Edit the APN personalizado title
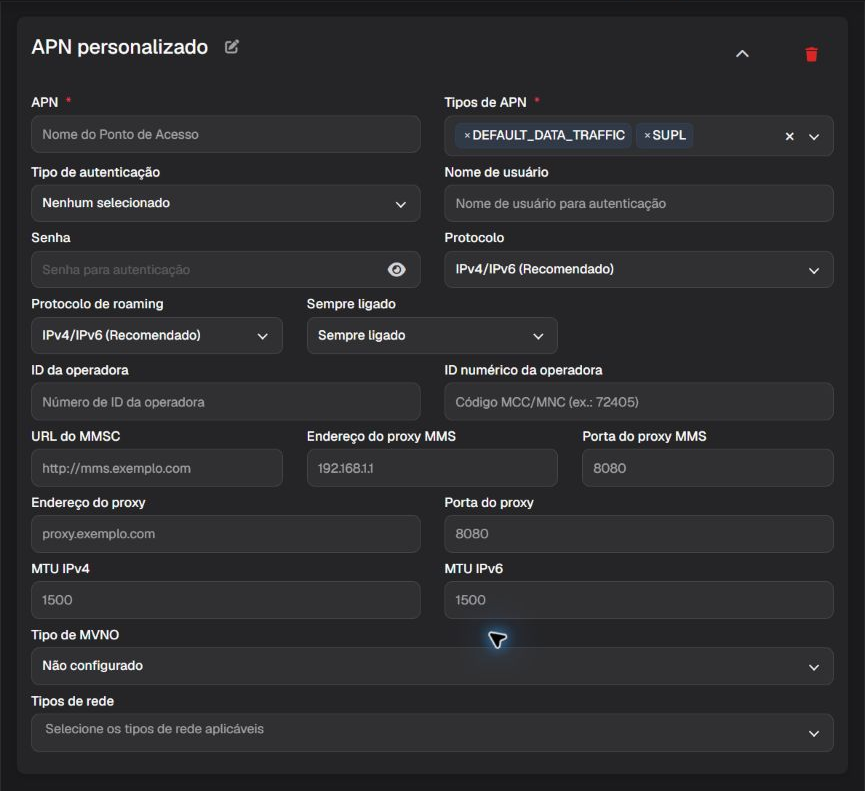This screenshot has width=865, height=791. coord(232,47)
